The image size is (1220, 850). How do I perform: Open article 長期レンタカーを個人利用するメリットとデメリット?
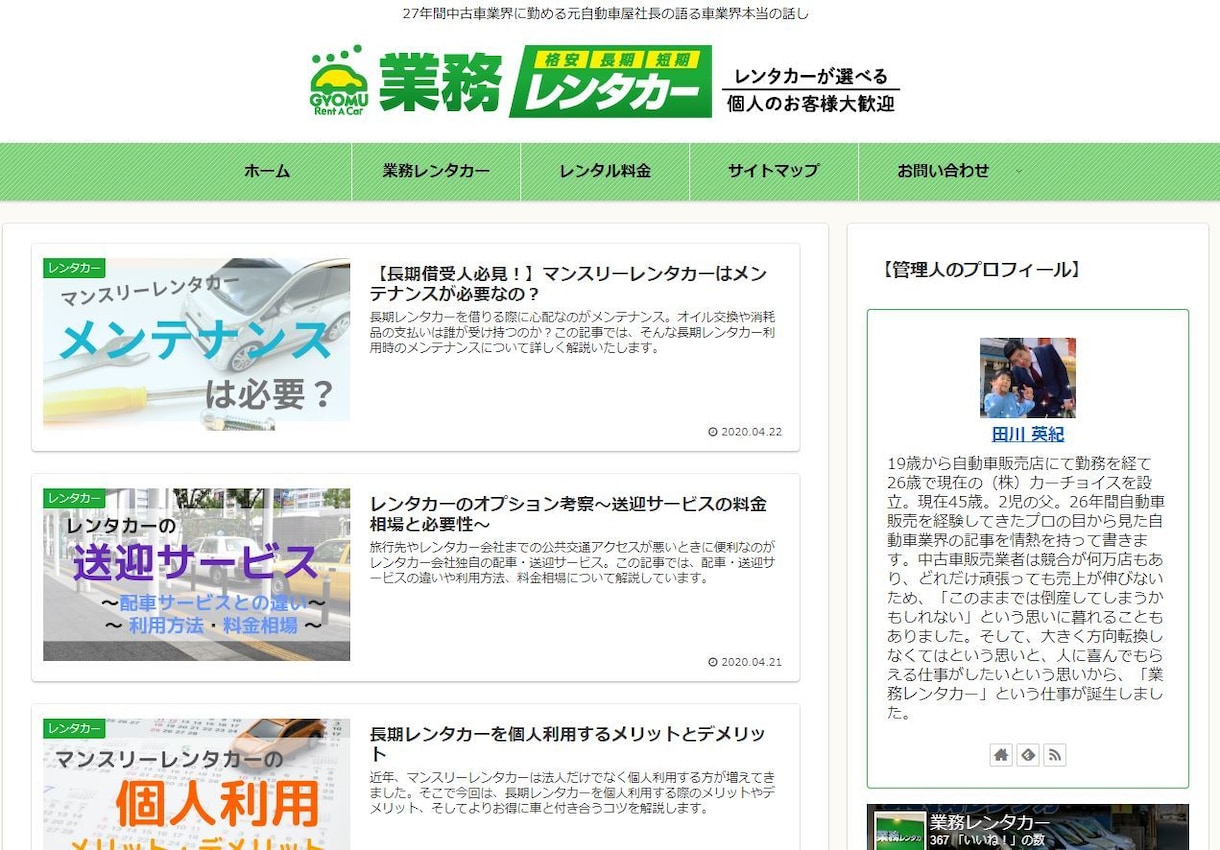click(x=569, y=744)
